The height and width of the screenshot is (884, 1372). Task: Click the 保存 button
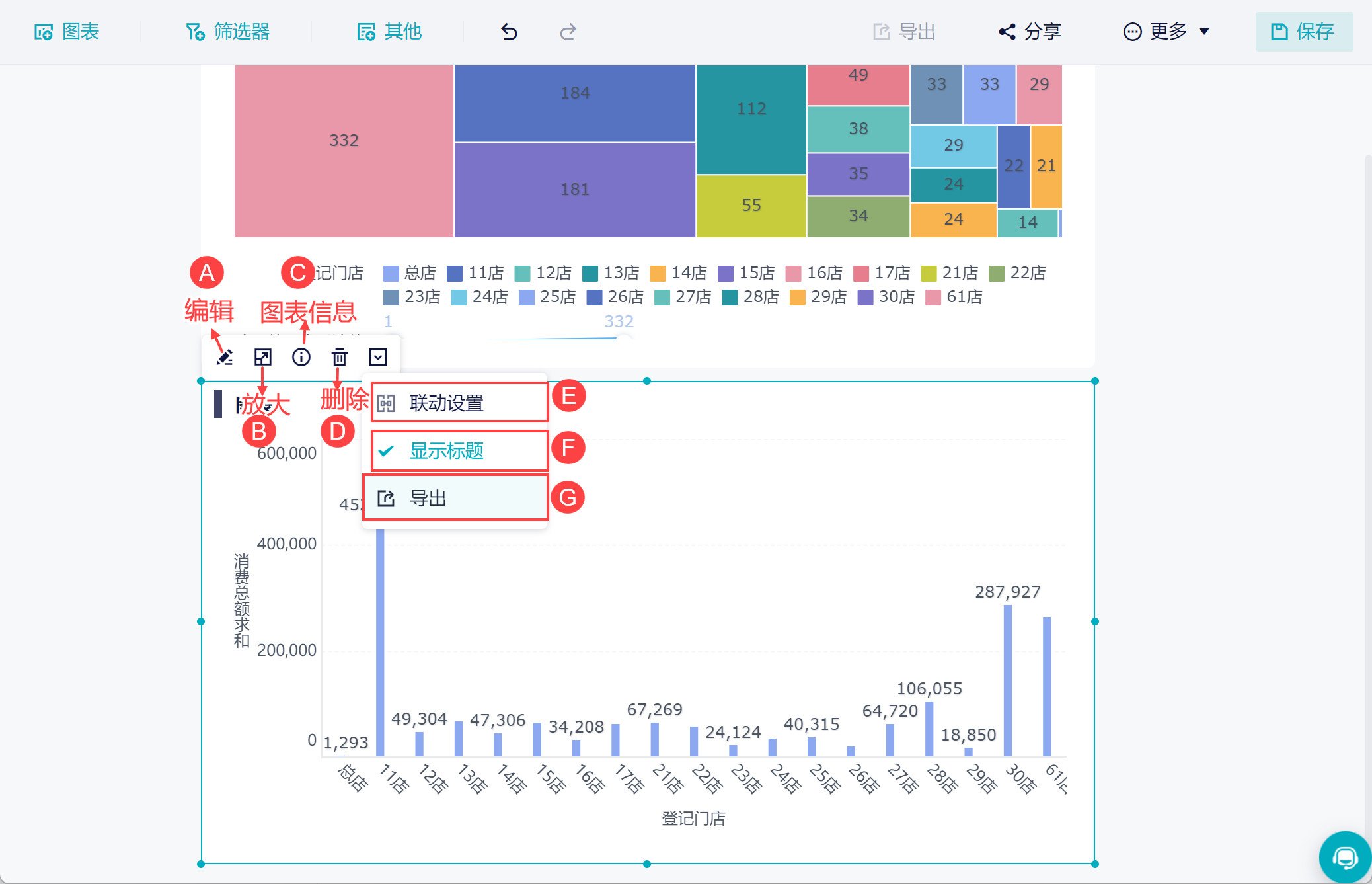point(1303,32)
